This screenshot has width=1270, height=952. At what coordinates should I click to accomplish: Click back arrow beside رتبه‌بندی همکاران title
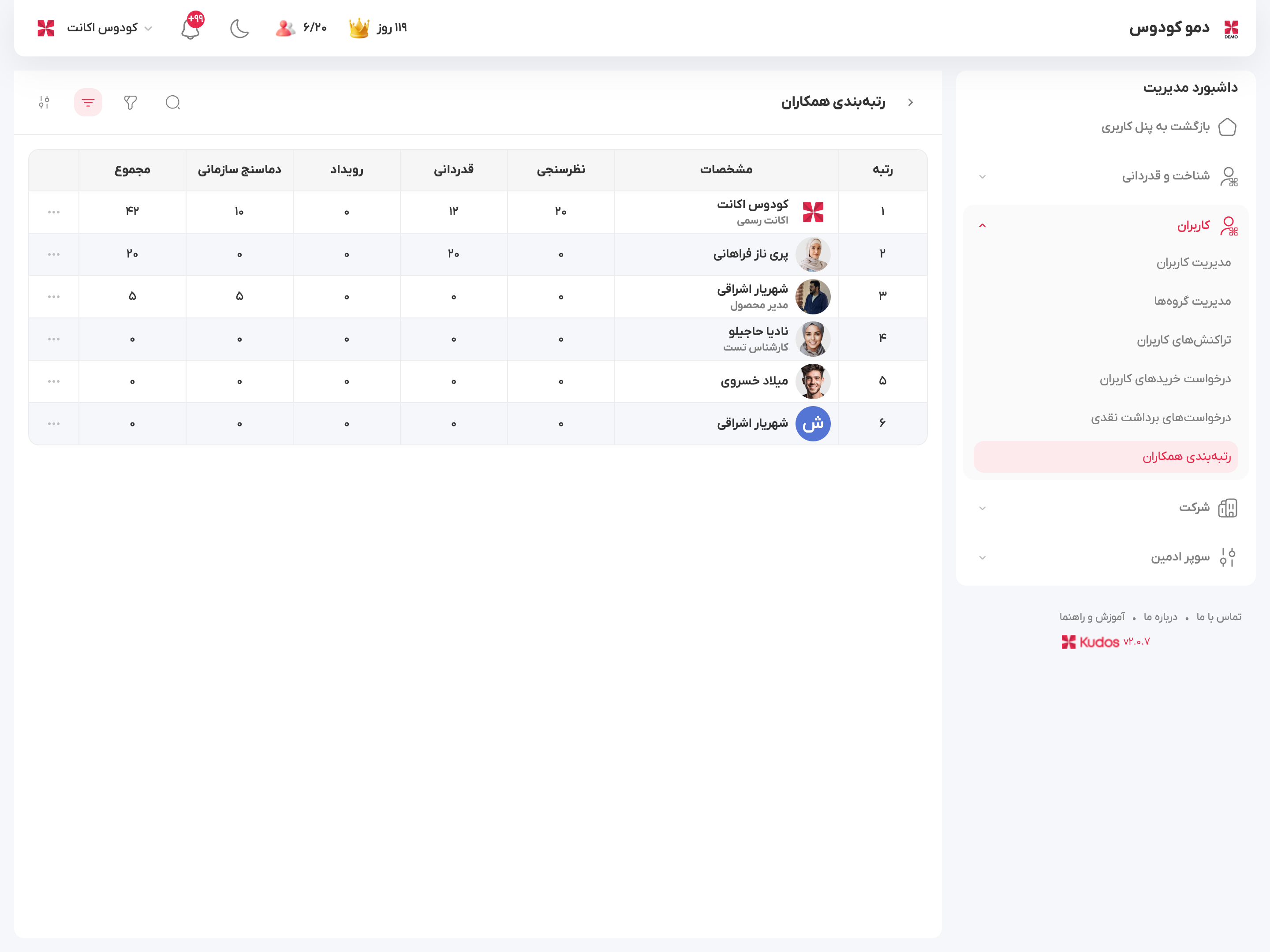tap(911, 102)
